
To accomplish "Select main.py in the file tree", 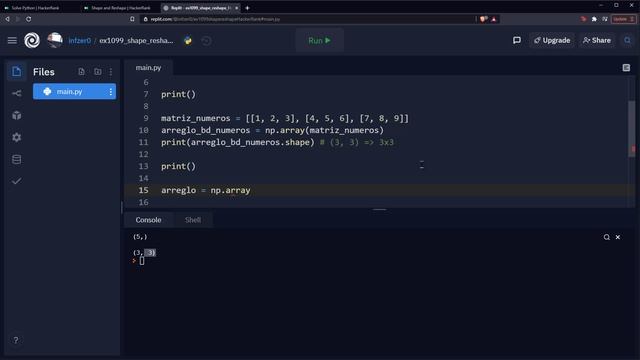I will pyautogui.click(x=74, y=91).
